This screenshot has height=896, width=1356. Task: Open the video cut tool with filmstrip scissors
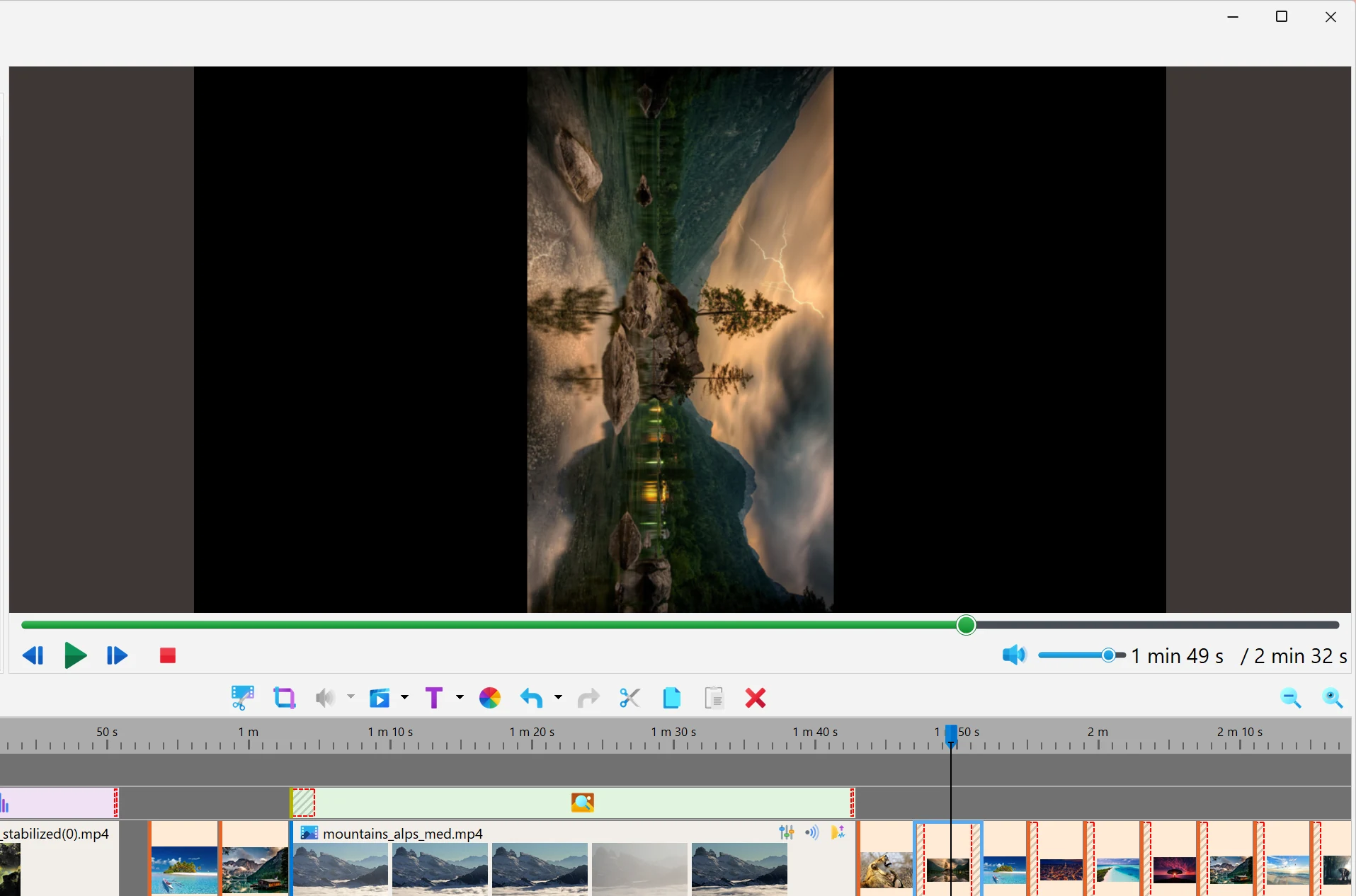click(242, 698)
